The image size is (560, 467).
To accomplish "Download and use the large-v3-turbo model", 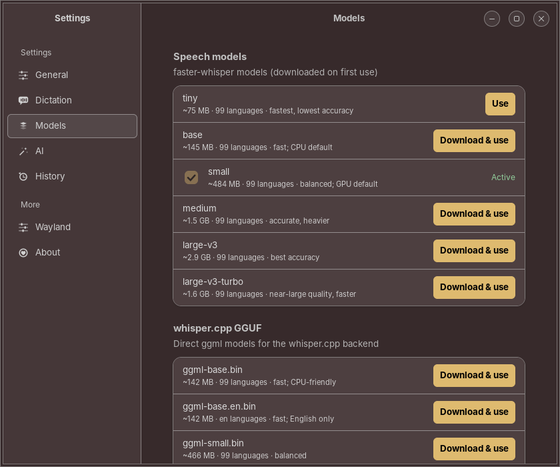I will [x=474, y=287].
